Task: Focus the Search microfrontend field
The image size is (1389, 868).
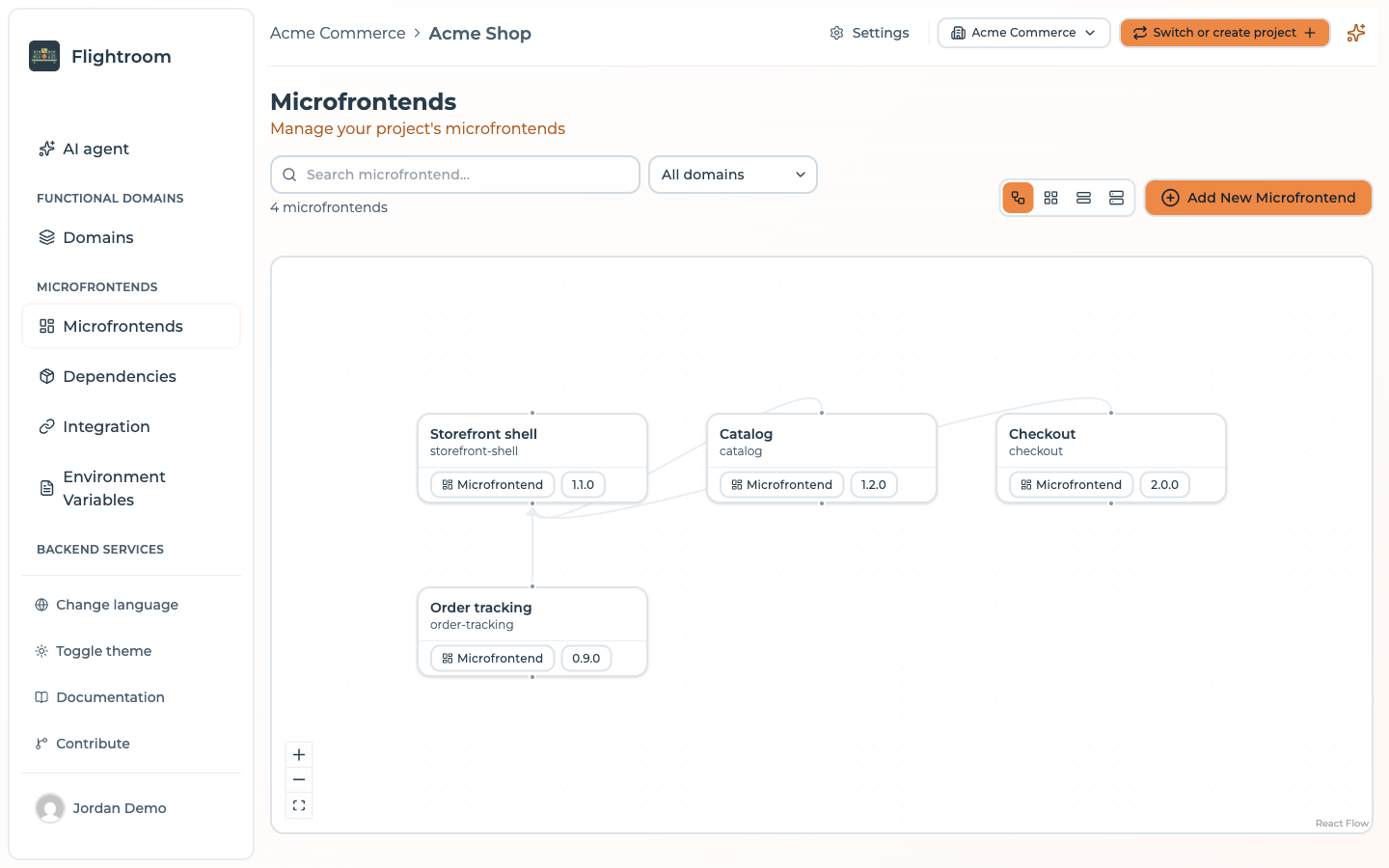Action: pyautogui.click(x=455, y=175)
